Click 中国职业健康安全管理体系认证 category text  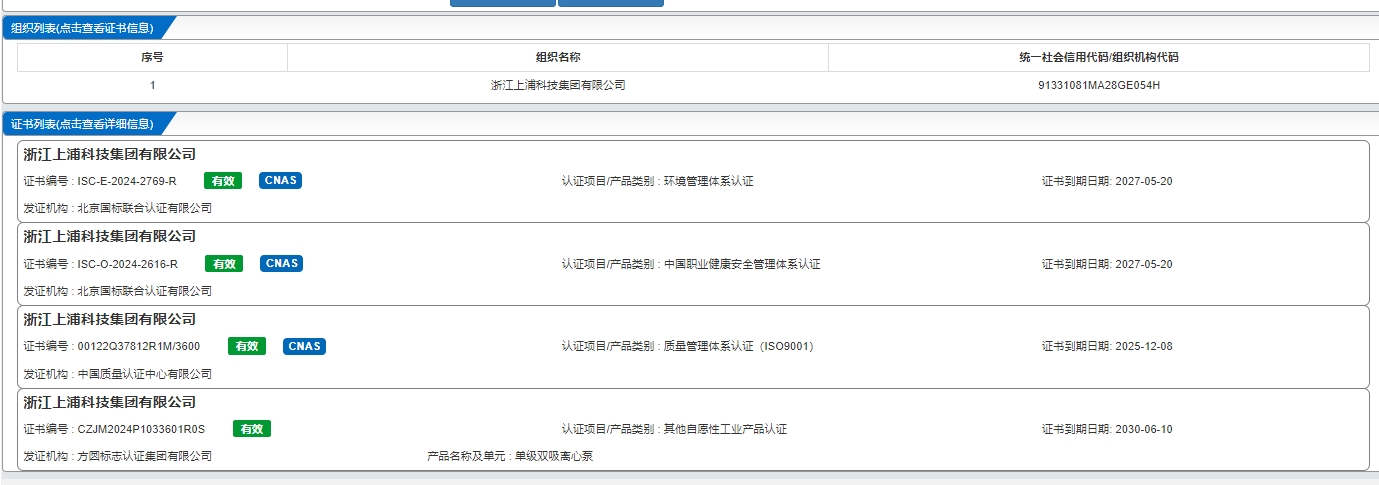742,264
